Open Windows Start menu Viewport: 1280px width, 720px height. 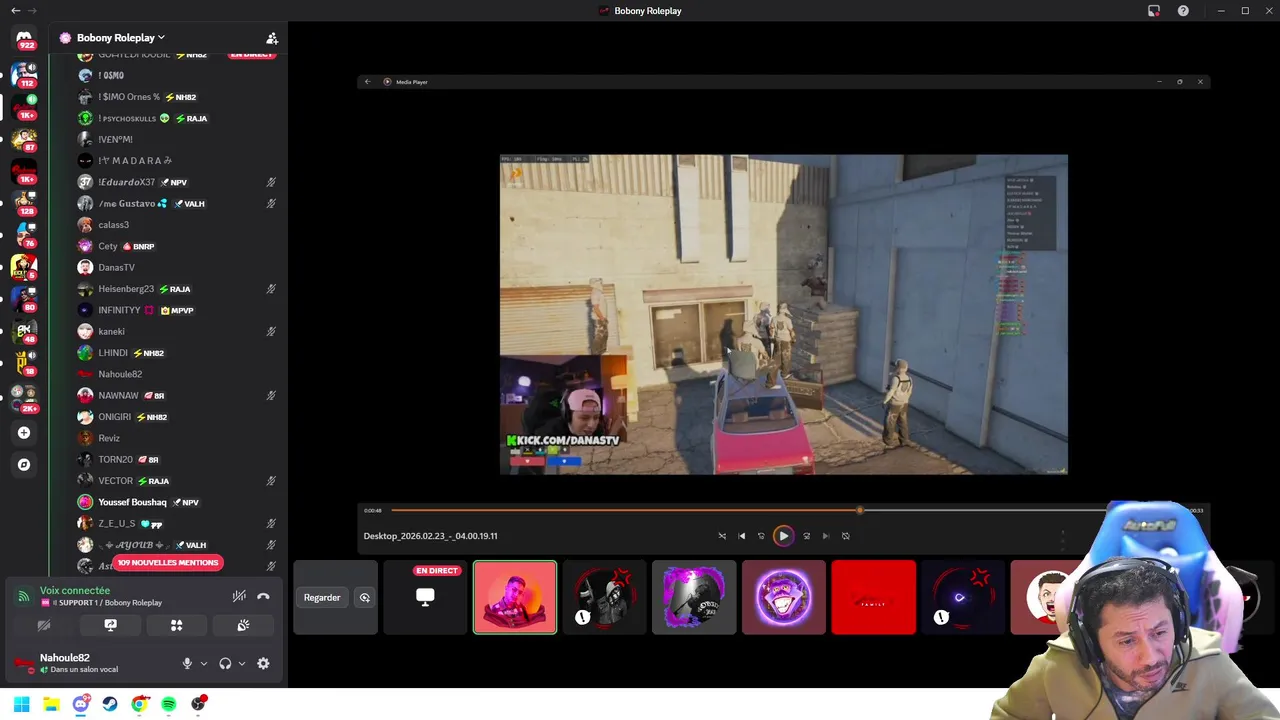[21, 704]
